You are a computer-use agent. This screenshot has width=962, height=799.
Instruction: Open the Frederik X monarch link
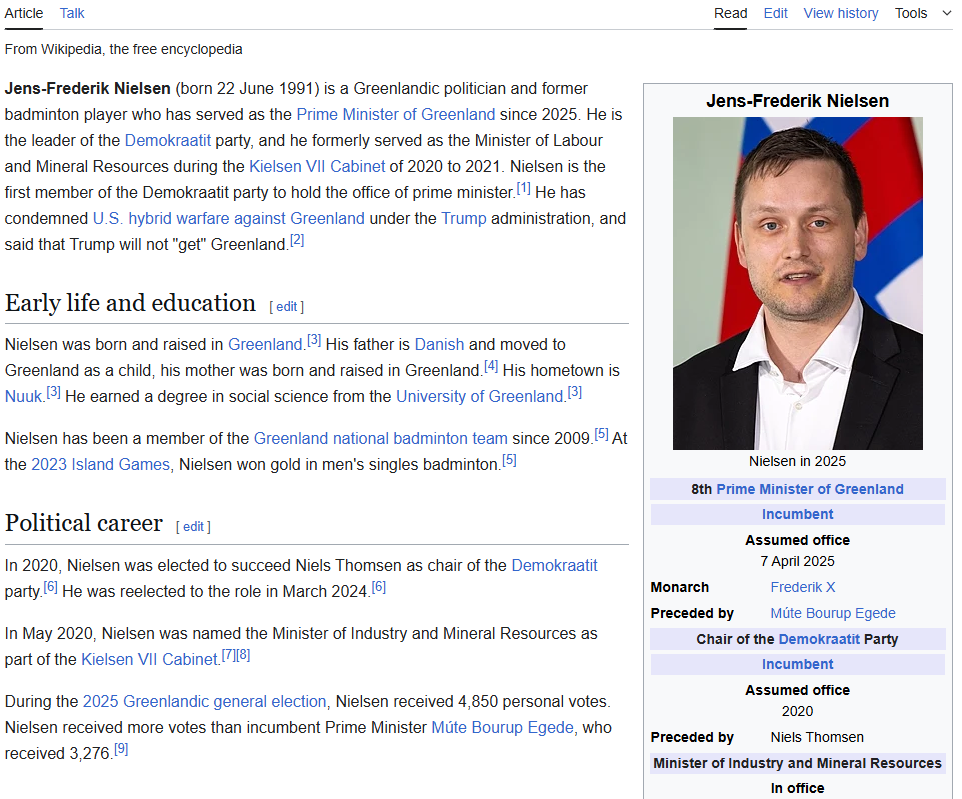pyautogui.click(x=802, y=587)
